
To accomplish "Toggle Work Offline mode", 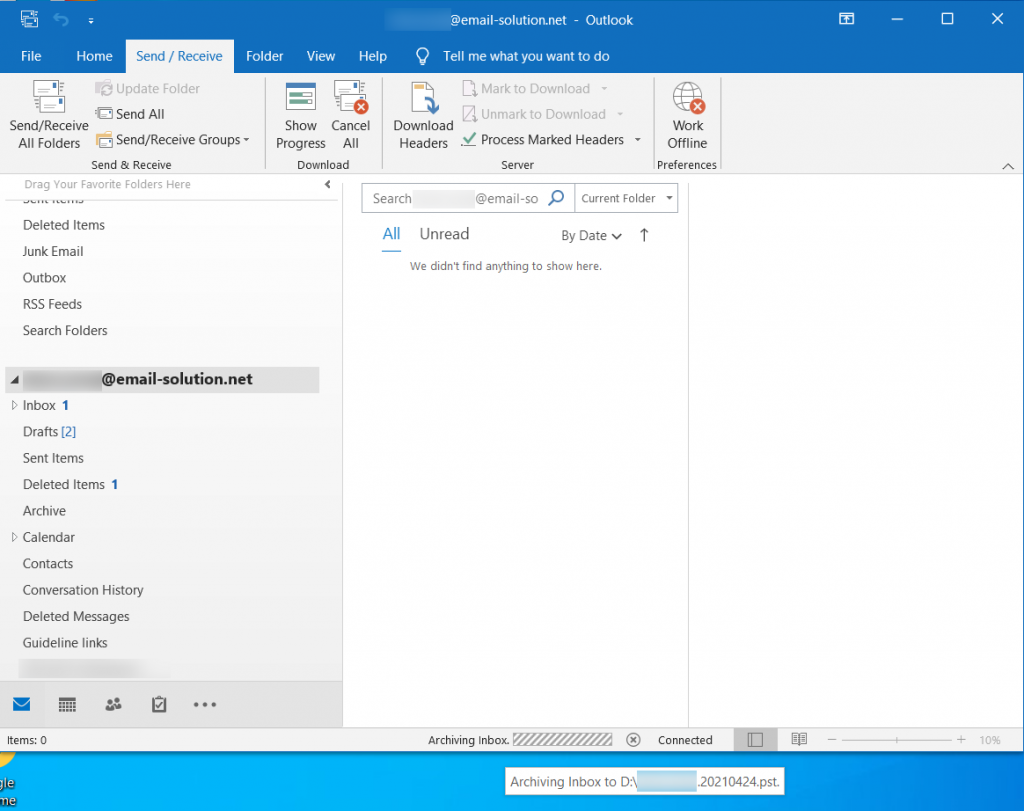I will point(688,116).
